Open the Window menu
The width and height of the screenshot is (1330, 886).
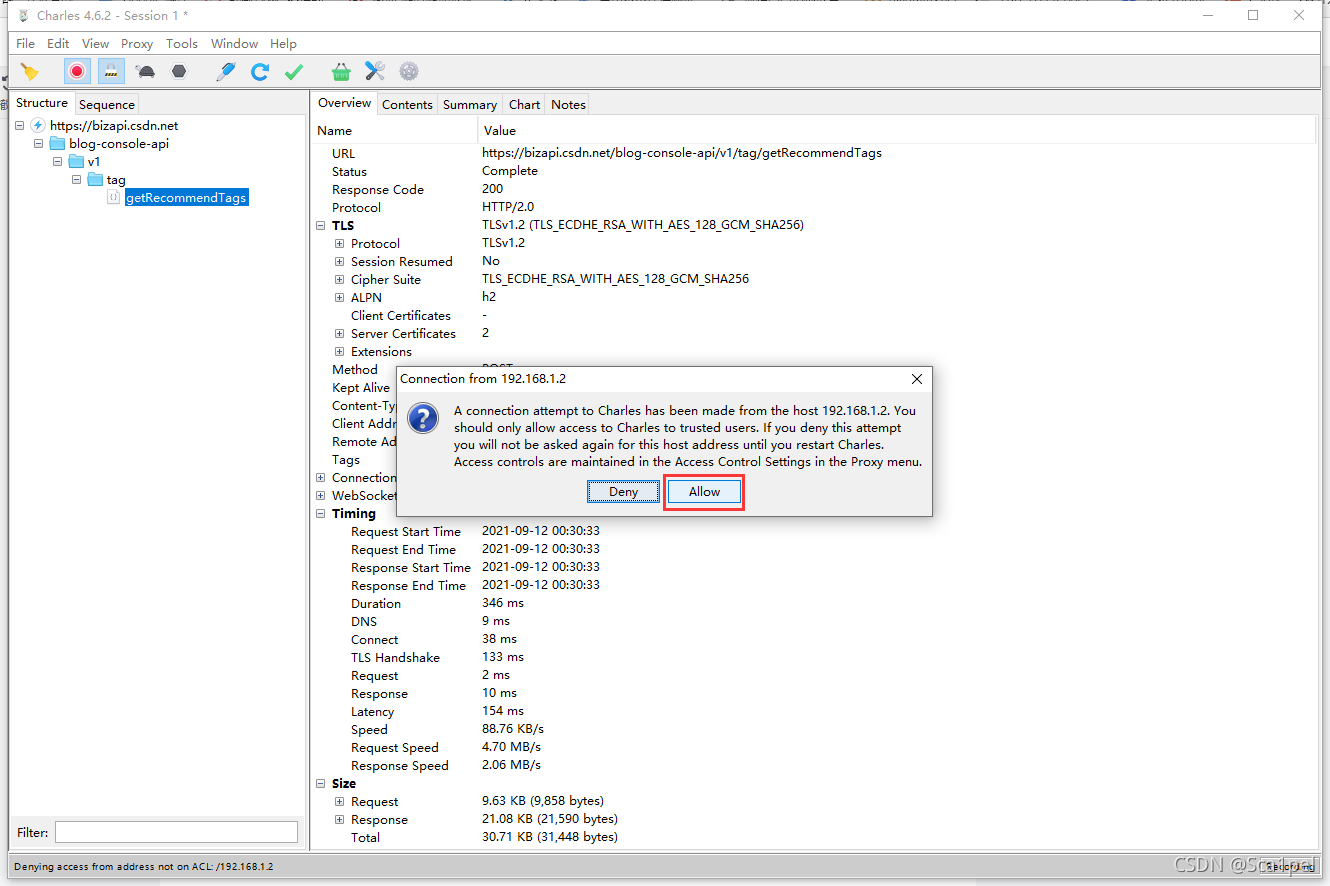pyautogui.click(x=234, y=43)
